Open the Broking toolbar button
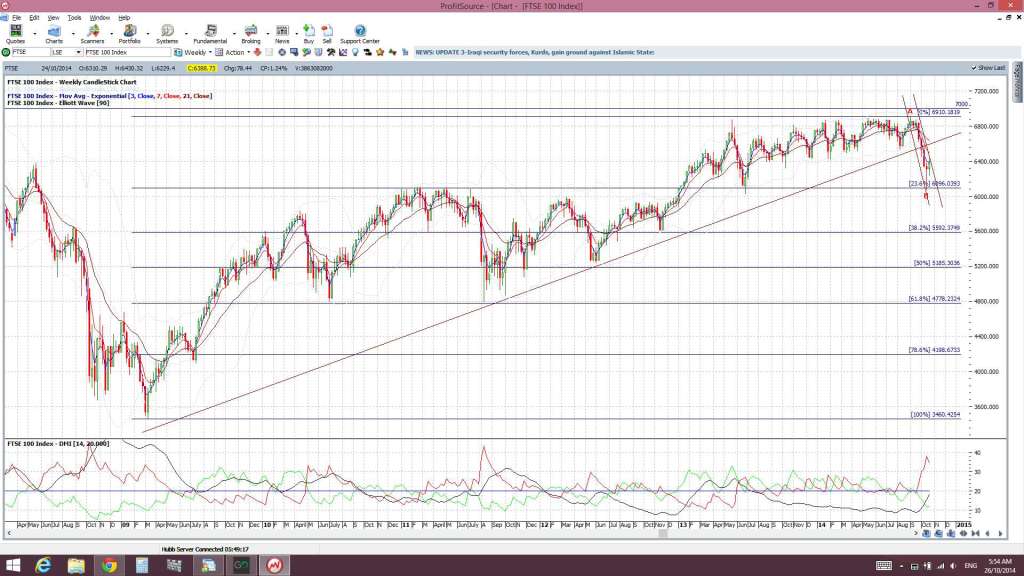Image resolution: width=1024 pixels, height=576 pixels. click(251, 34)
